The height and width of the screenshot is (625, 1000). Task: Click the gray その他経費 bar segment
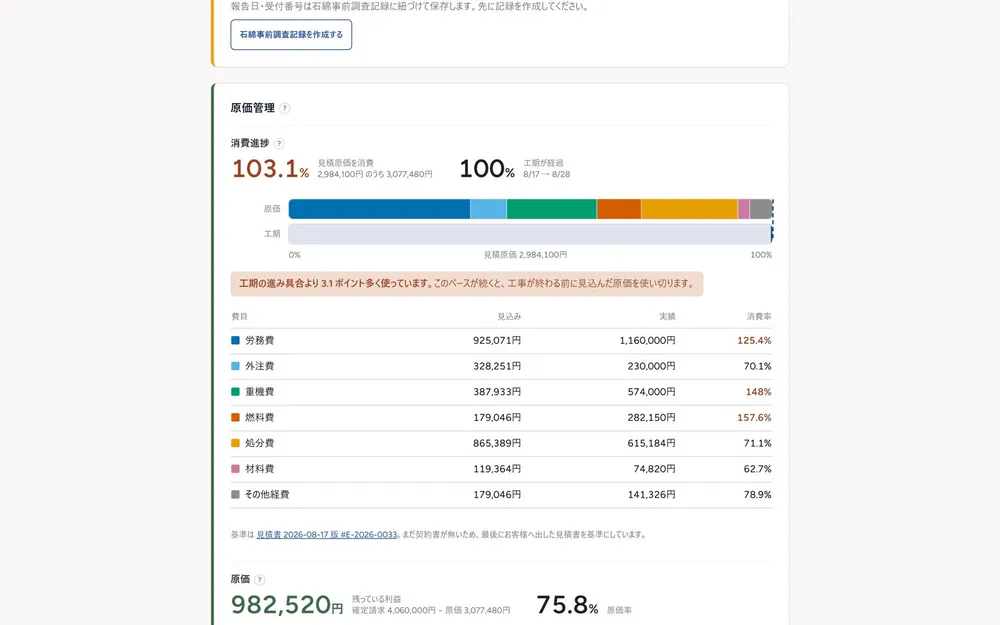click(761, 209)
